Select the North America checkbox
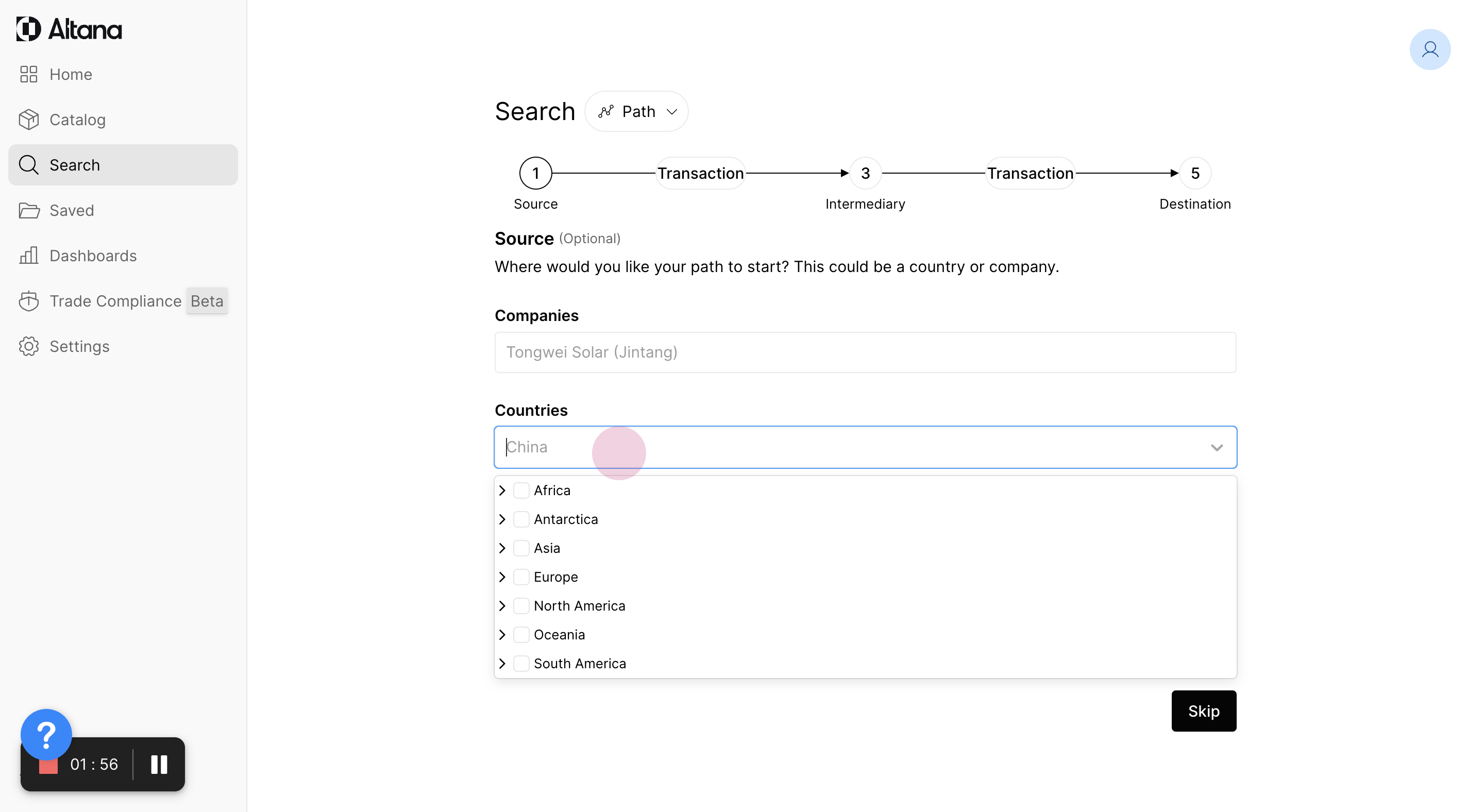This screenshot has width=1484, height=812. (x=521, y=606)
